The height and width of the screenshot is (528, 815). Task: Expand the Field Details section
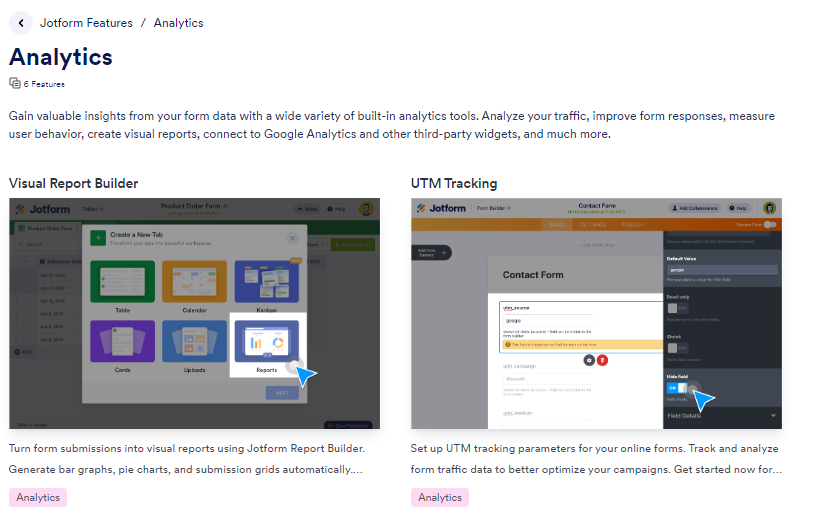[722, 414]
